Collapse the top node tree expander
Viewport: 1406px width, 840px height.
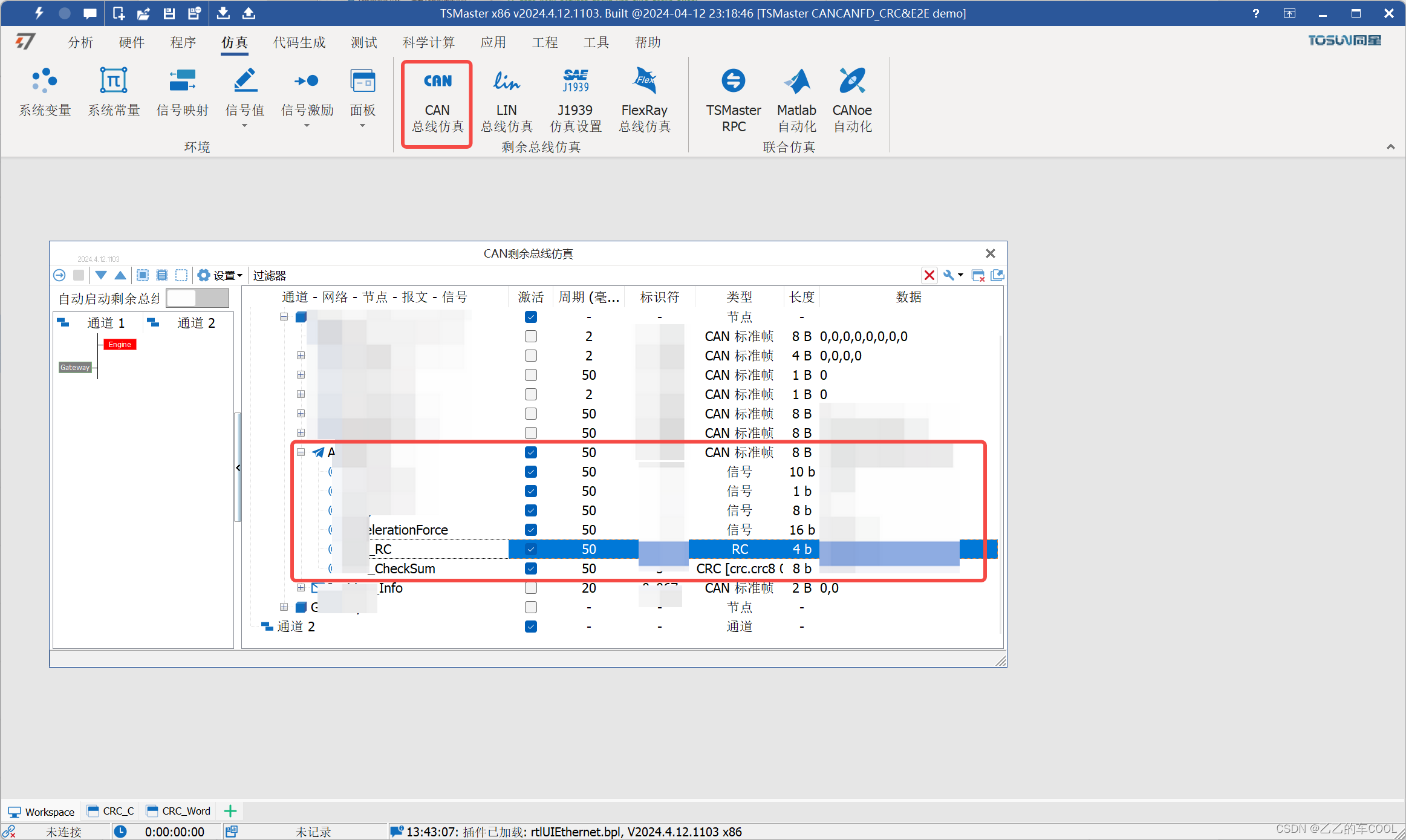click(284, 317)
